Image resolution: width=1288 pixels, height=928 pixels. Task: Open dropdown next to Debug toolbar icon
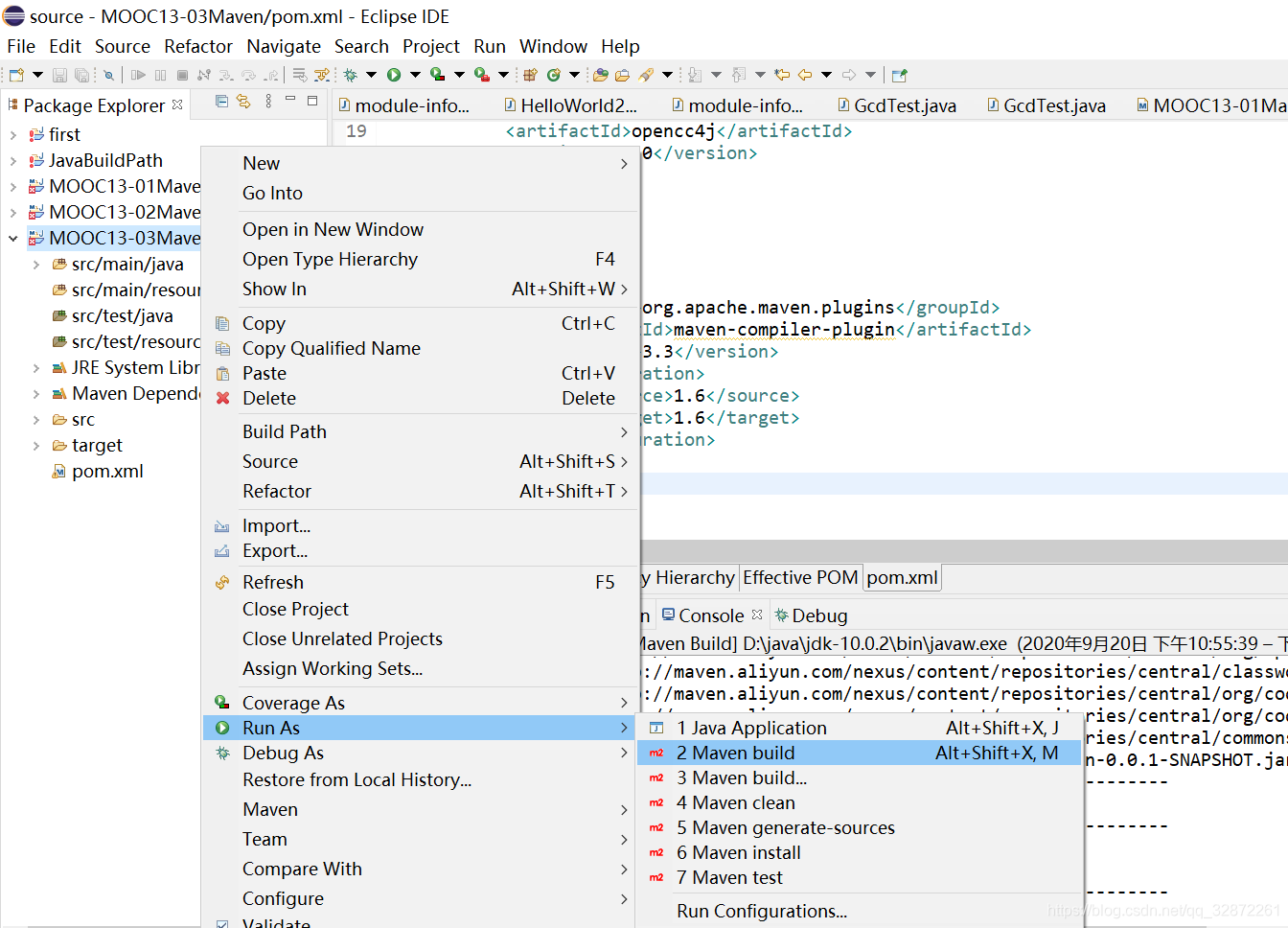click(x=371, y=75)
